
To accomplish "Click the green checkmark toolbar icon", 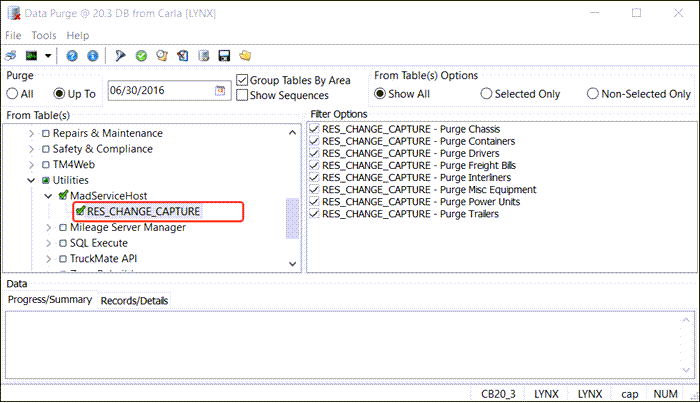I will pos(142,55).
